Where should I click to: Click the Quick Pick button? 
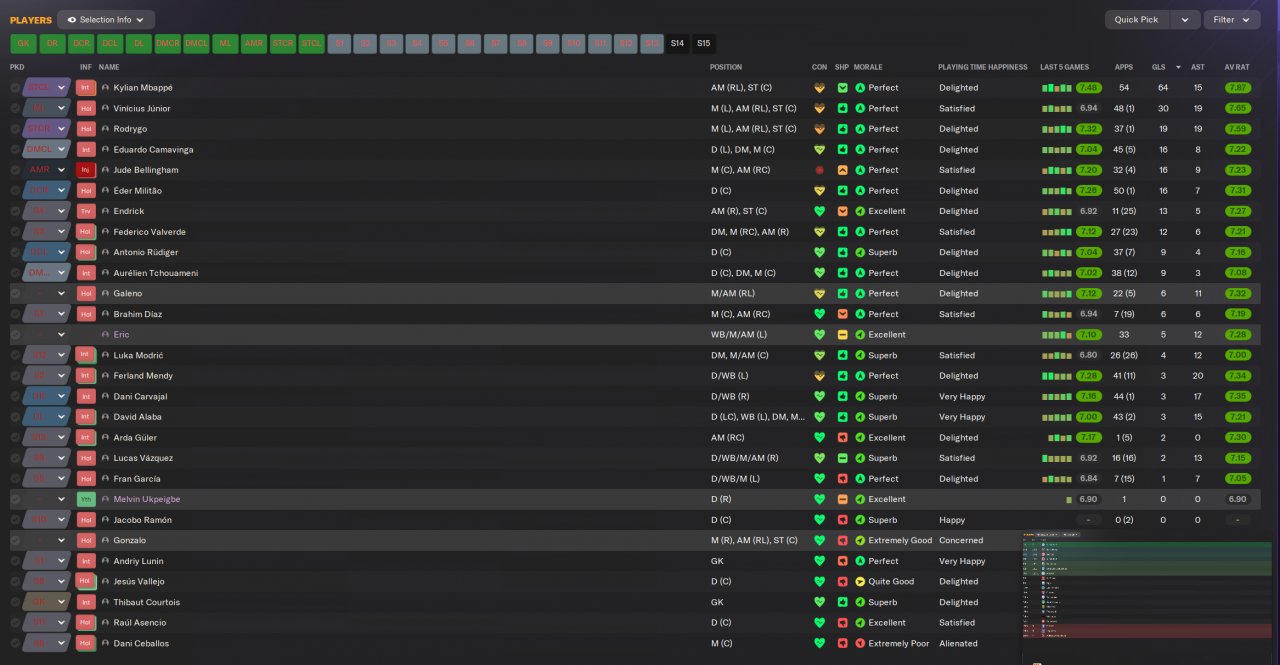pos(1137,20)
